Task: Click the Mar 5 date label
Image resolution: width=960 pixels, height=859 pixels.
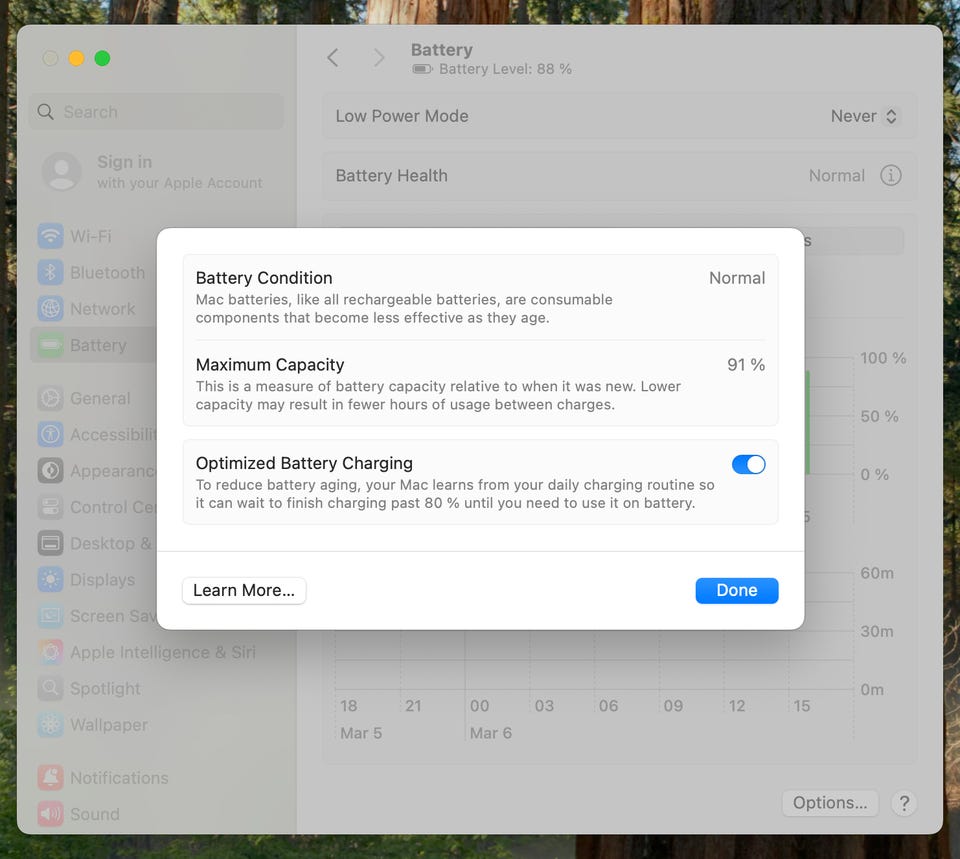Action: (x=361, y=733)
